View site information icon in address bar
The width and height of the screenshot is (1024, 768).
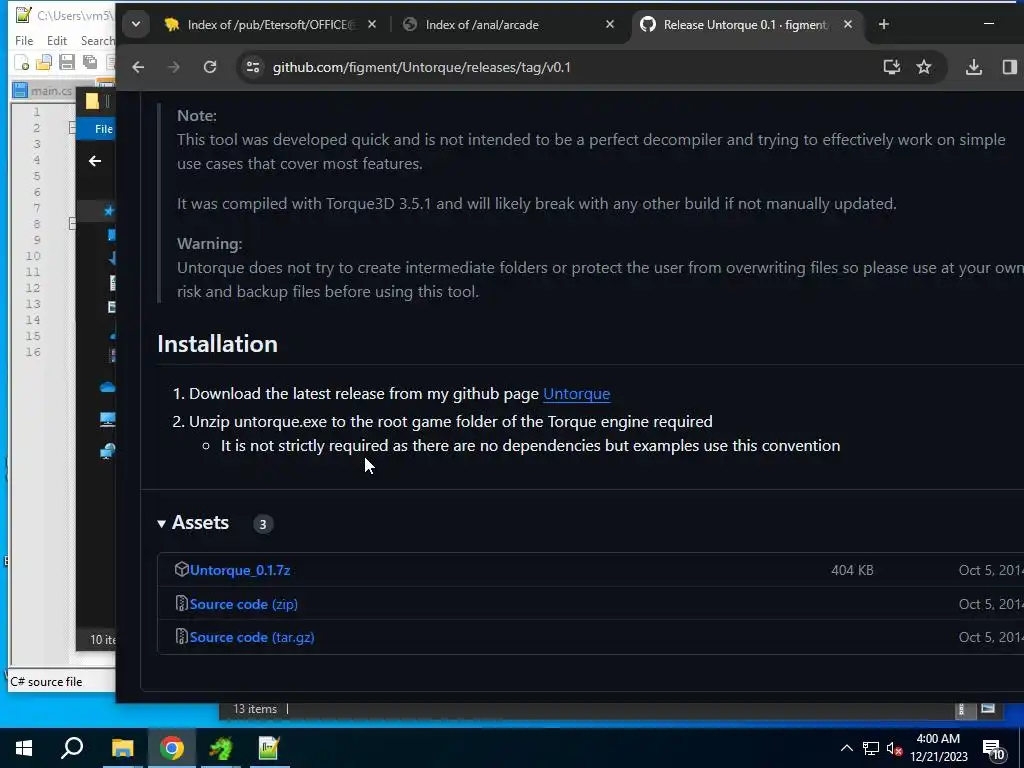coord(253,67)
